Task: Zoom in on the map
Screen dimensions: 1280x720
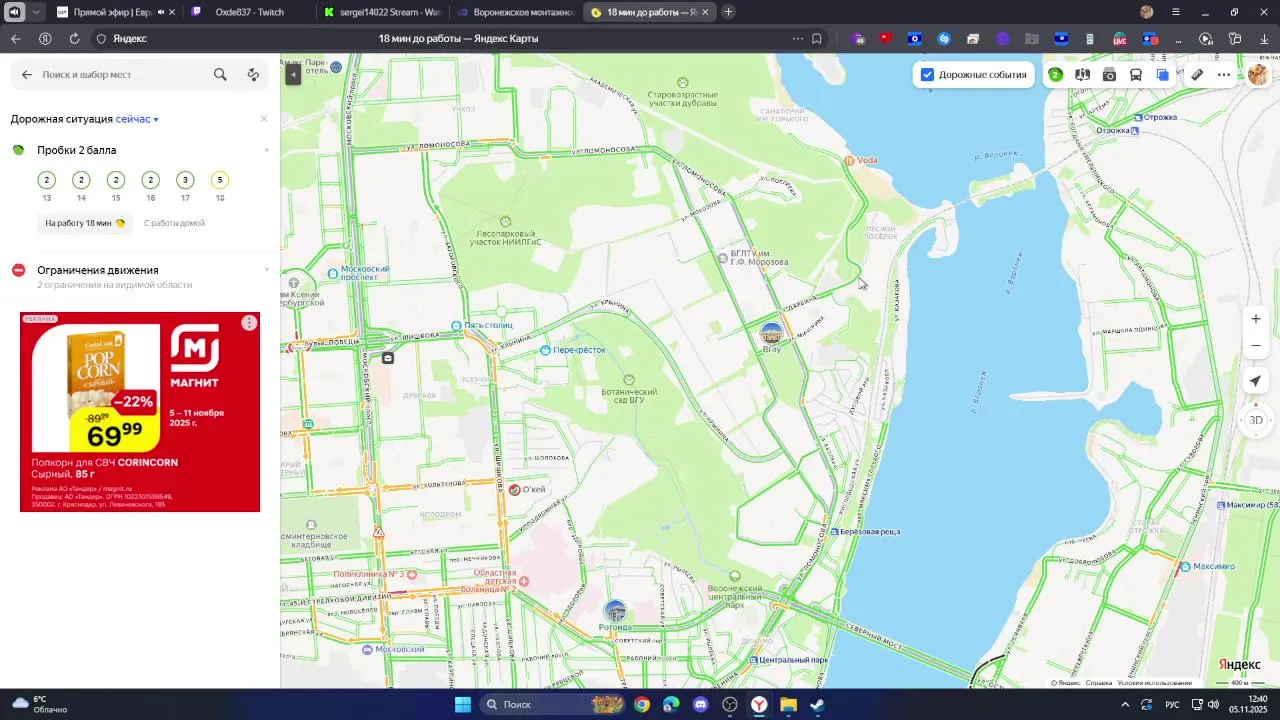Action: [x=1256, y=319]
